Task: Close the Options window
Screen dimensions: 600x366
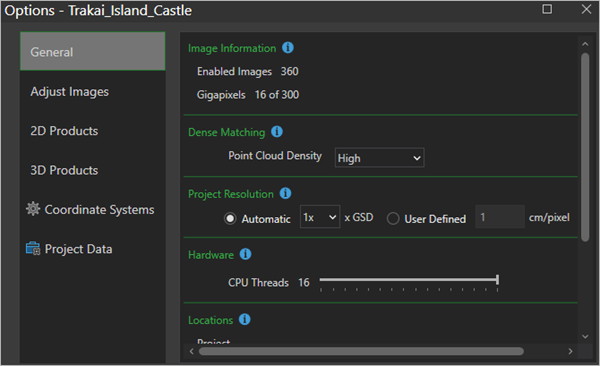Action: pyautogui.click(x=586, y=9)
